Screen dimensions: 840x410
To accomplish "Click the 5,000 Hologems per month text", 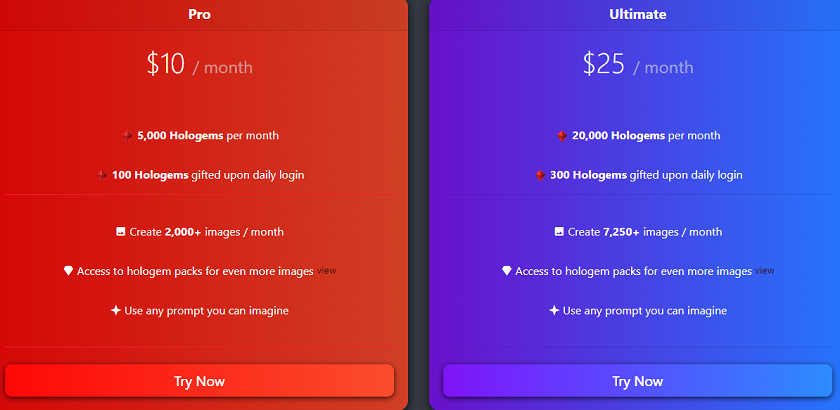I will click(x=208, y=136).
